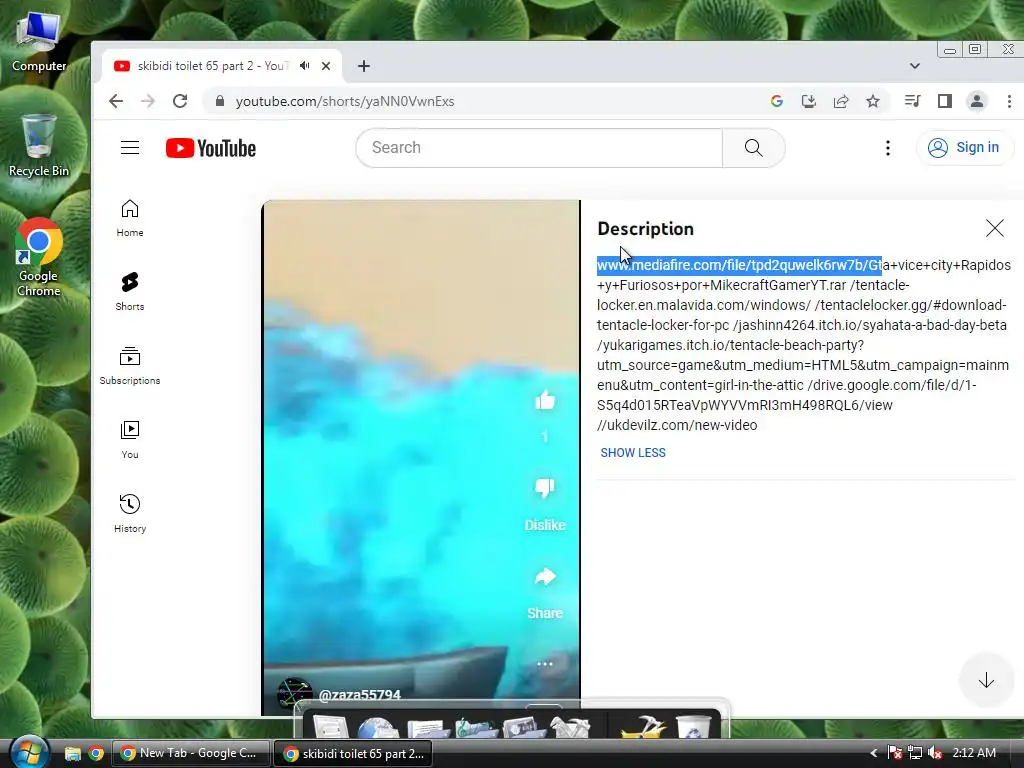Show hidden tray icons arrow
1024x768 pixels.
click(874, 753)
